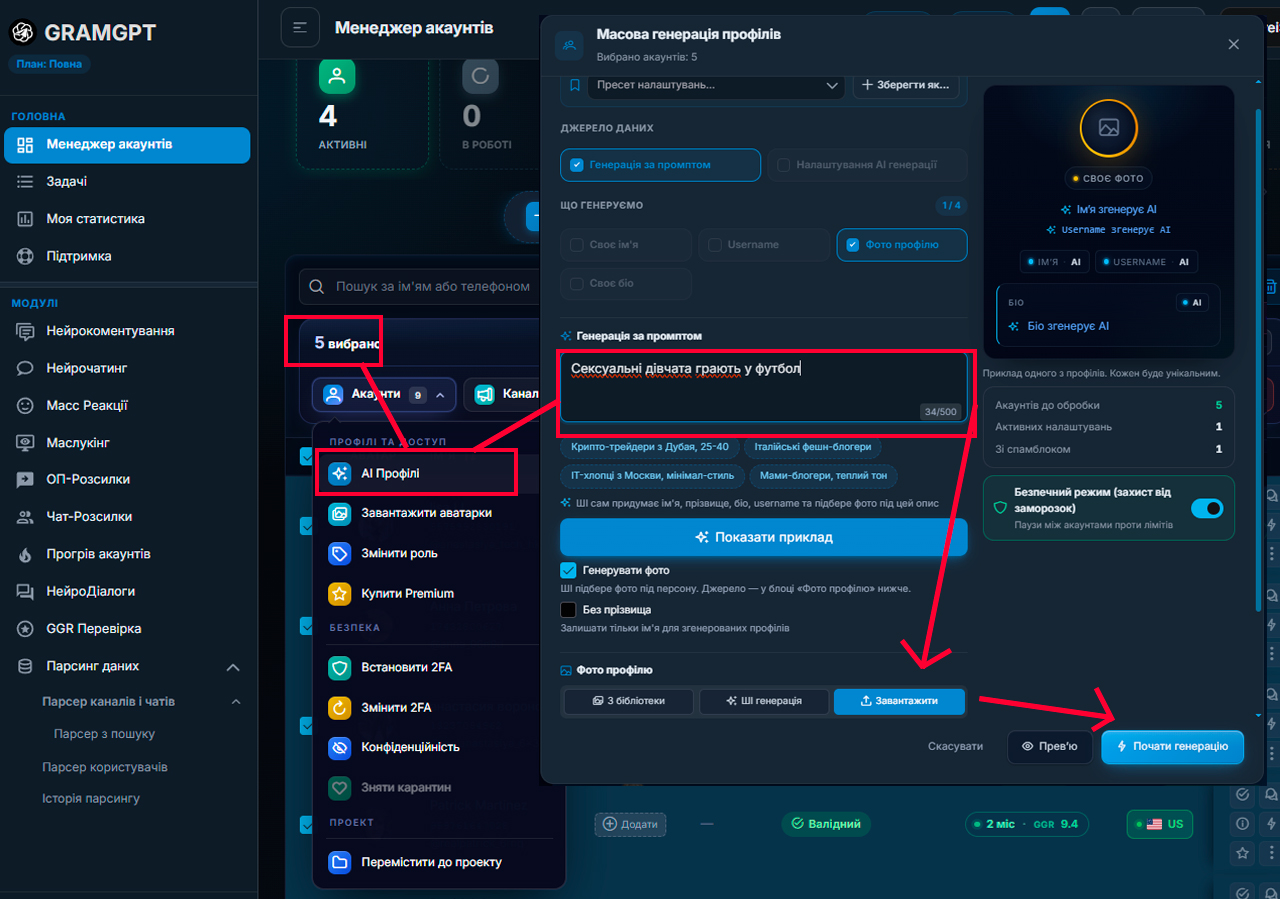The image size is (1280, 899).
Task: Click the Чат-Розсилки people icon
Action: 25,517
